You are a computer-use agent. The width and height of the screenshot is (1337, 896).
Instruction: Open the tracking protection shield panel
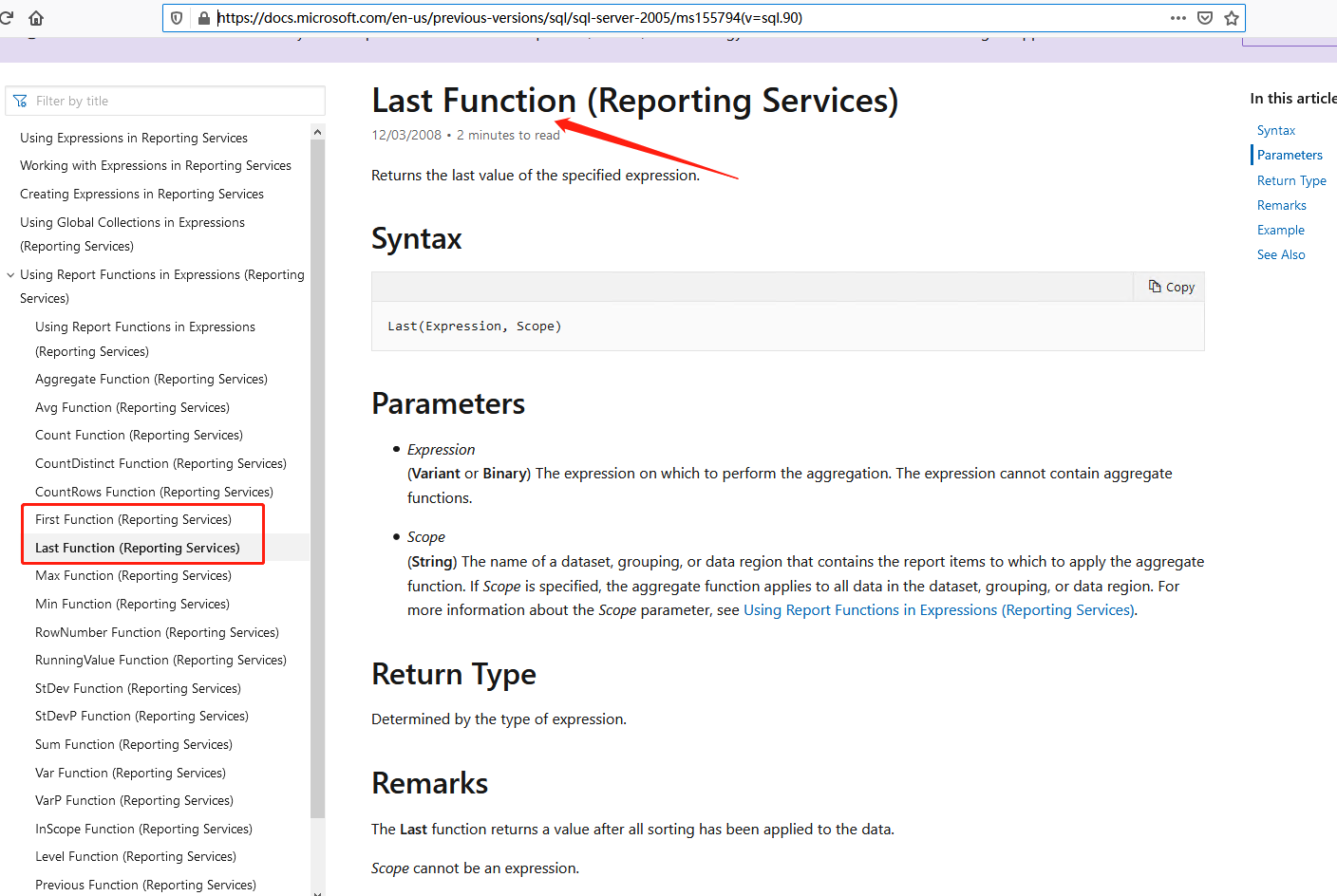point(177,17)
